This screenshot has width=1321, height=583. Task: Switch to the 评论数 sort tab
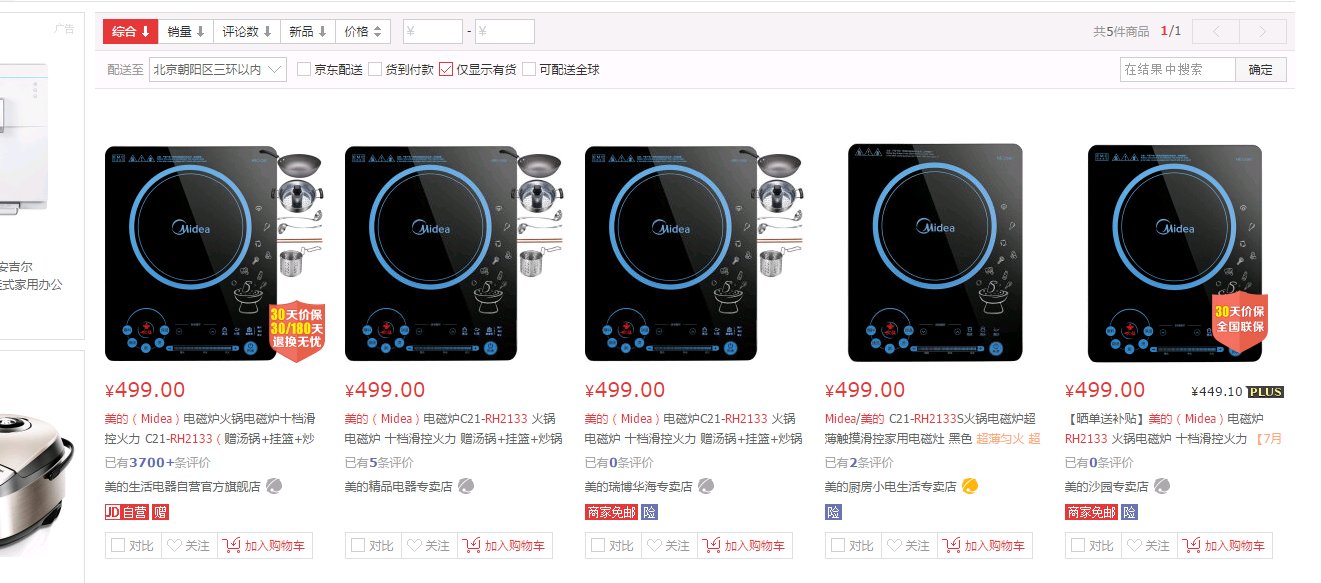[x=247, y=32]
